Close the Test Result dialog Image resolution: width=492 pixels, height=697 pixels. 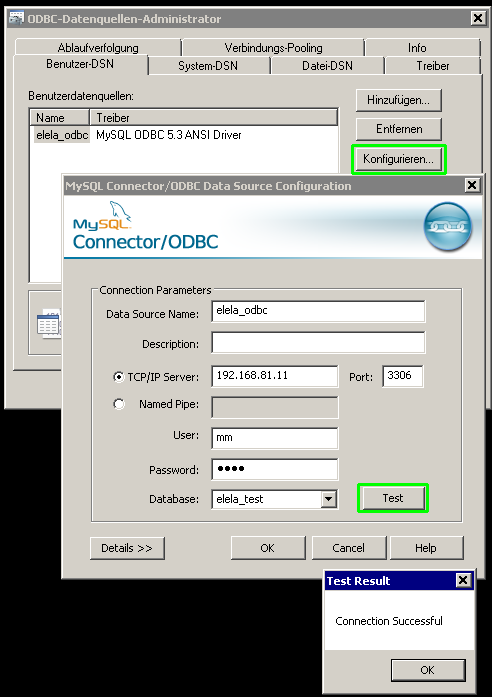(463, 580)
